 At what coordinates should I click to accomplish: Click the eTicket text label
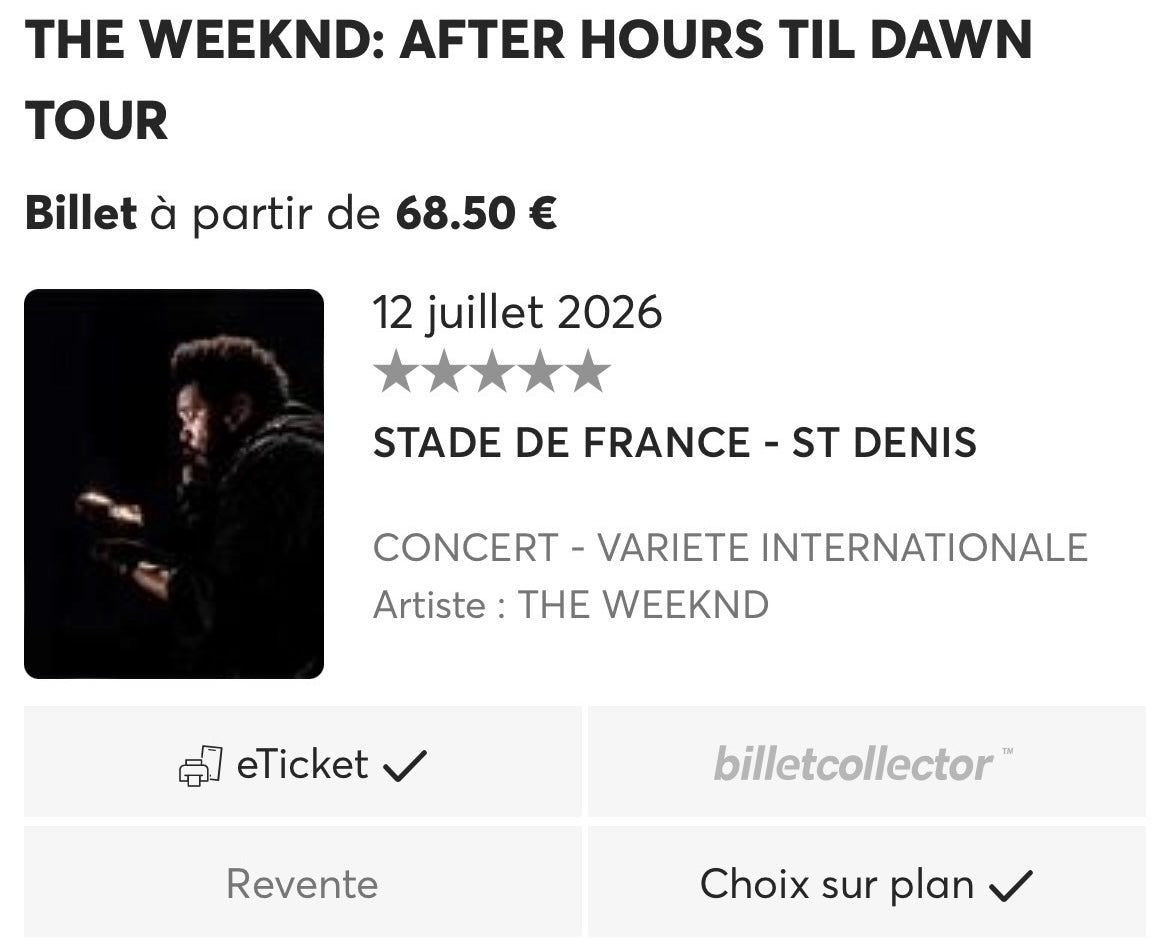pos(302,765)
